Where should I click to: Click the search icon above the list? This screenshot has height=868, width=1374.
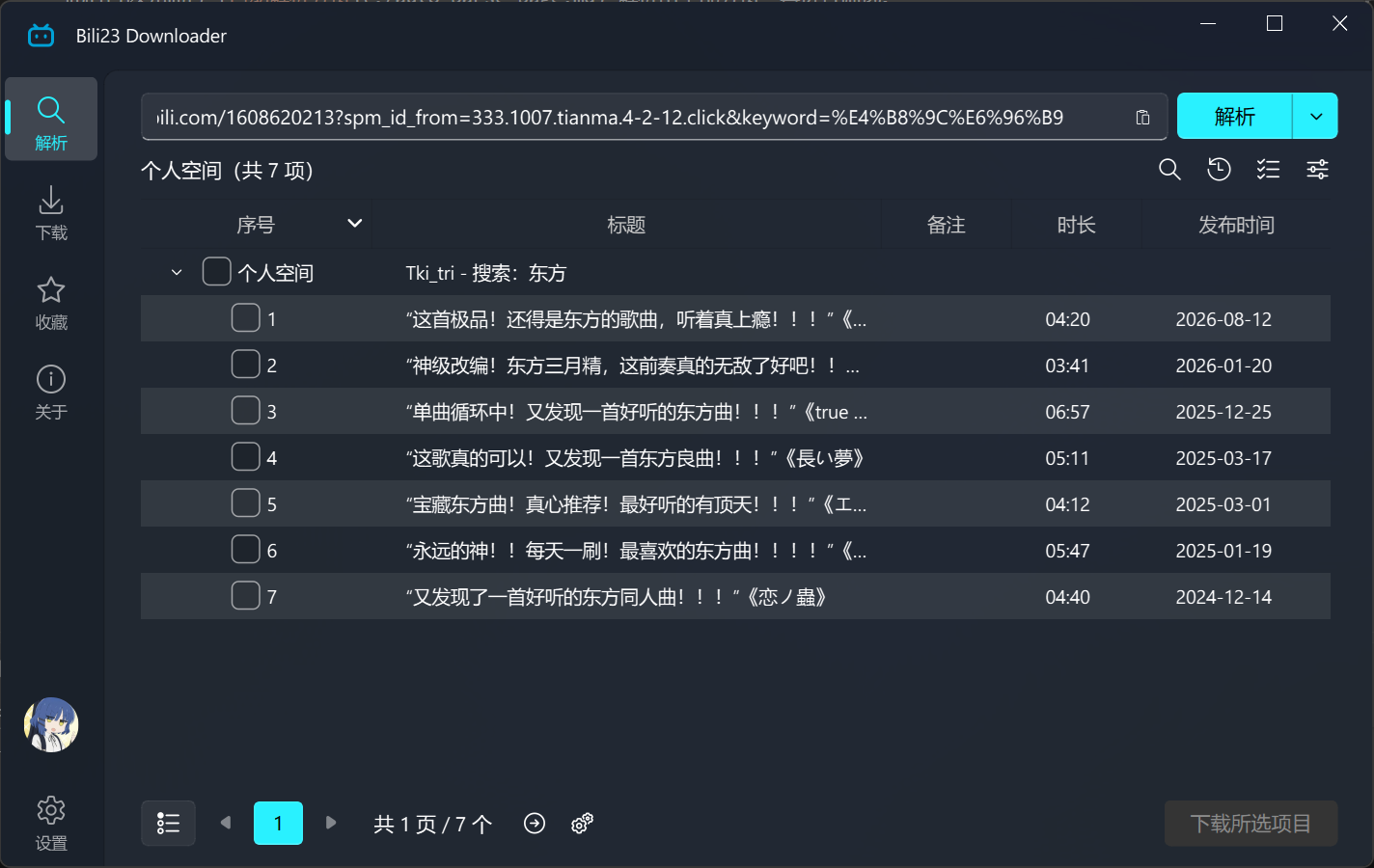click(x=1169, y=170)
